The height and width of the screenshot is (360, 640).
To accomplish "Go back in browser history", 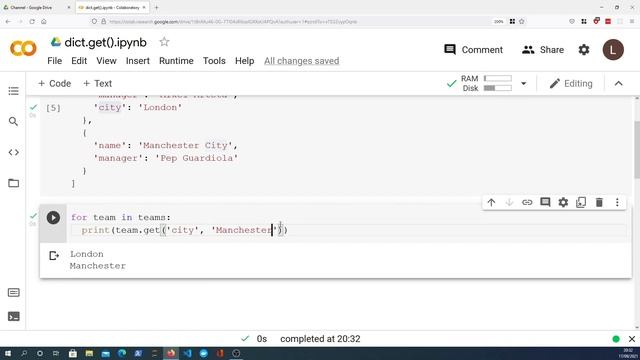I will click(x=8, y=21).
